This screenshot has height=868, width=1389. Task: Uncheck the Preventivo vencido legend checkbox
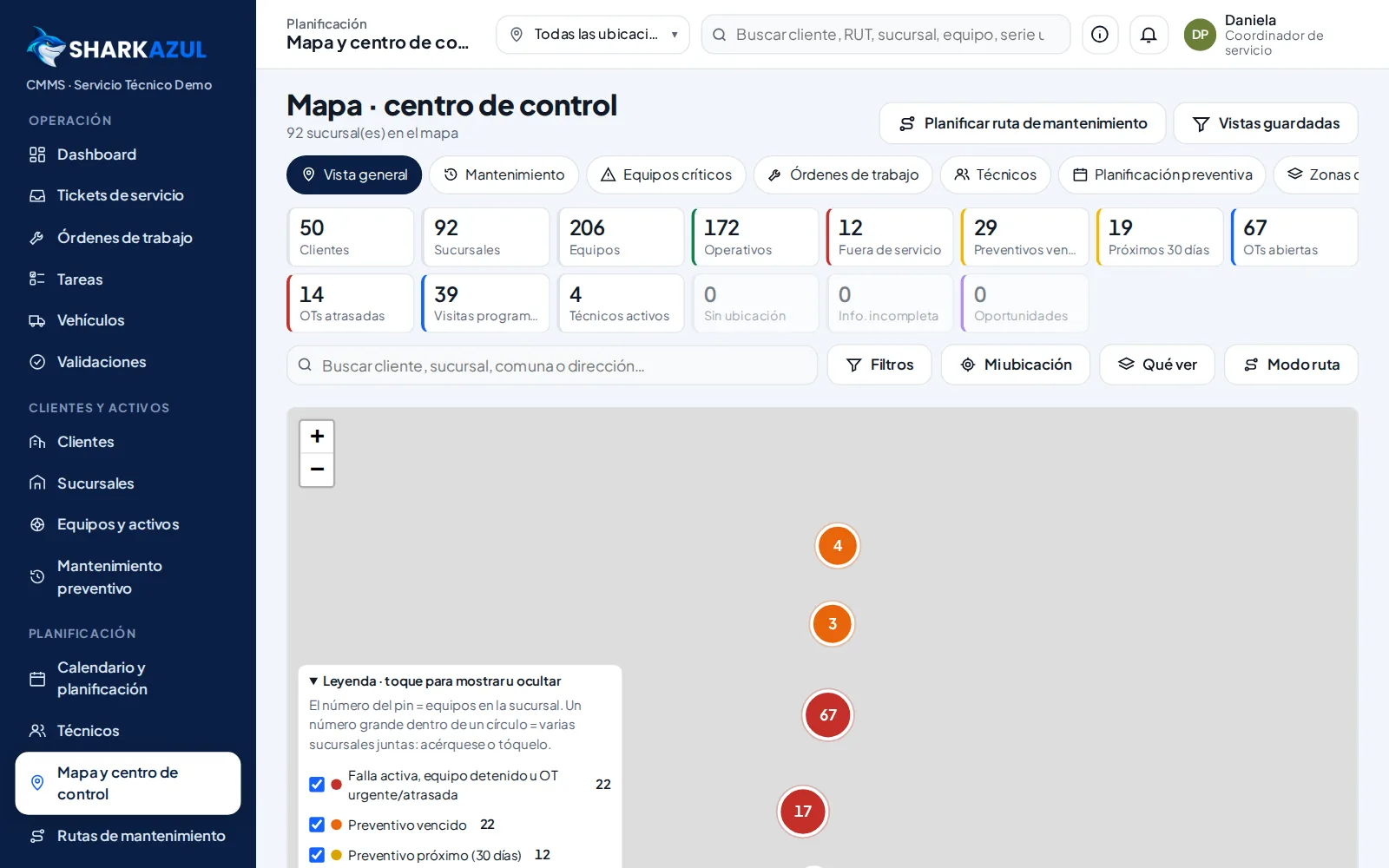point(317,825)
